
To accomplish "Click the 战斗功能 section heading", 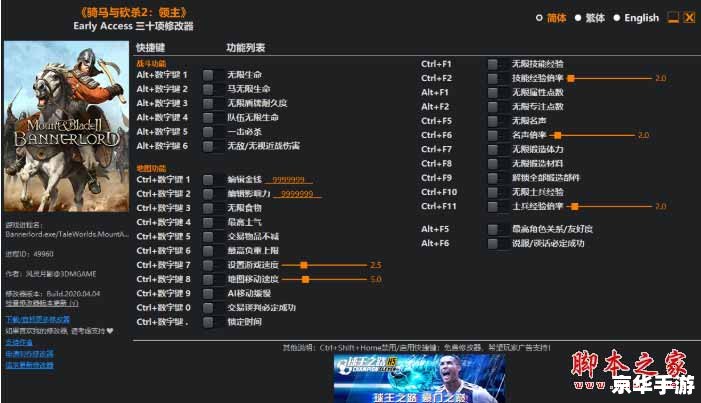I will pos(151,64).
